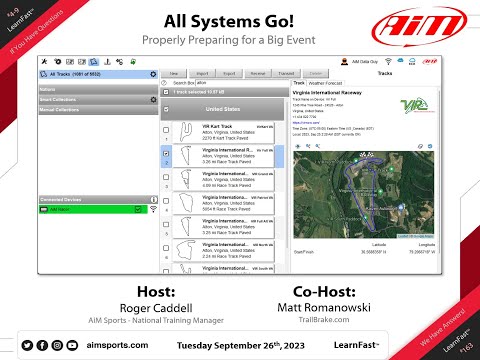The width and height of the screenshot is (480, 360).
Task: Open Preferences via the wrench toolbar icon
Action: click(44, 61)
